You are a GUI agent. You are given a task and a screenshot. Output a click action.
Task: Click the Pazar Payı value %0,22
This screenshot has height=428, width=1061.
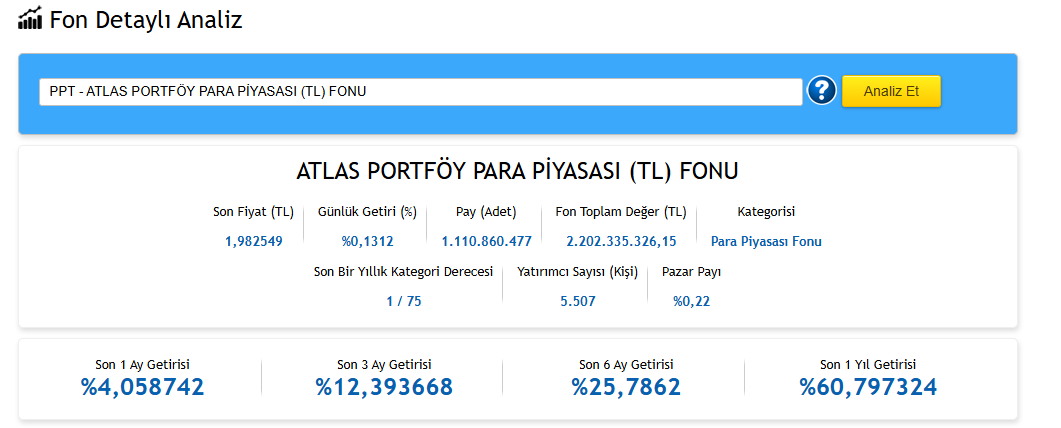(691, 301)
